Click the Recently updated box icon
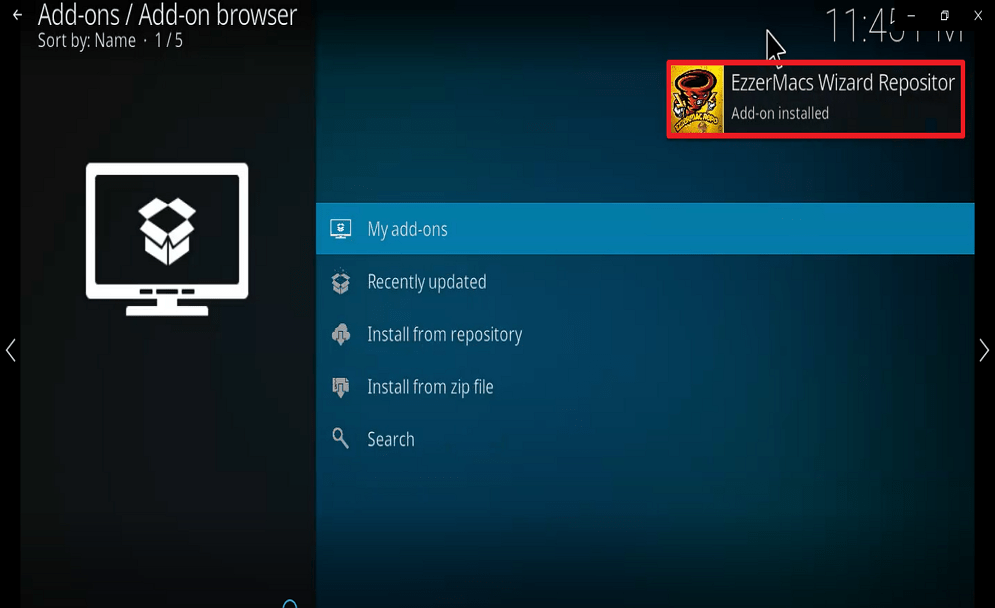This screenshot has width=995, height=608. (x=341, y=282)
